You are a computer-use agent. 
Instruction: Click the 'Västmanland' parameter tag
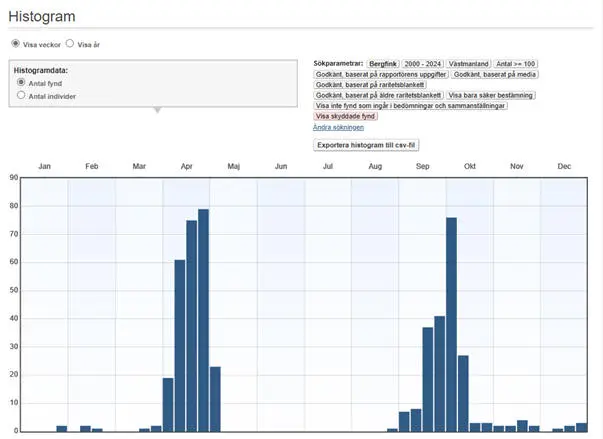[x=470, y=63]
